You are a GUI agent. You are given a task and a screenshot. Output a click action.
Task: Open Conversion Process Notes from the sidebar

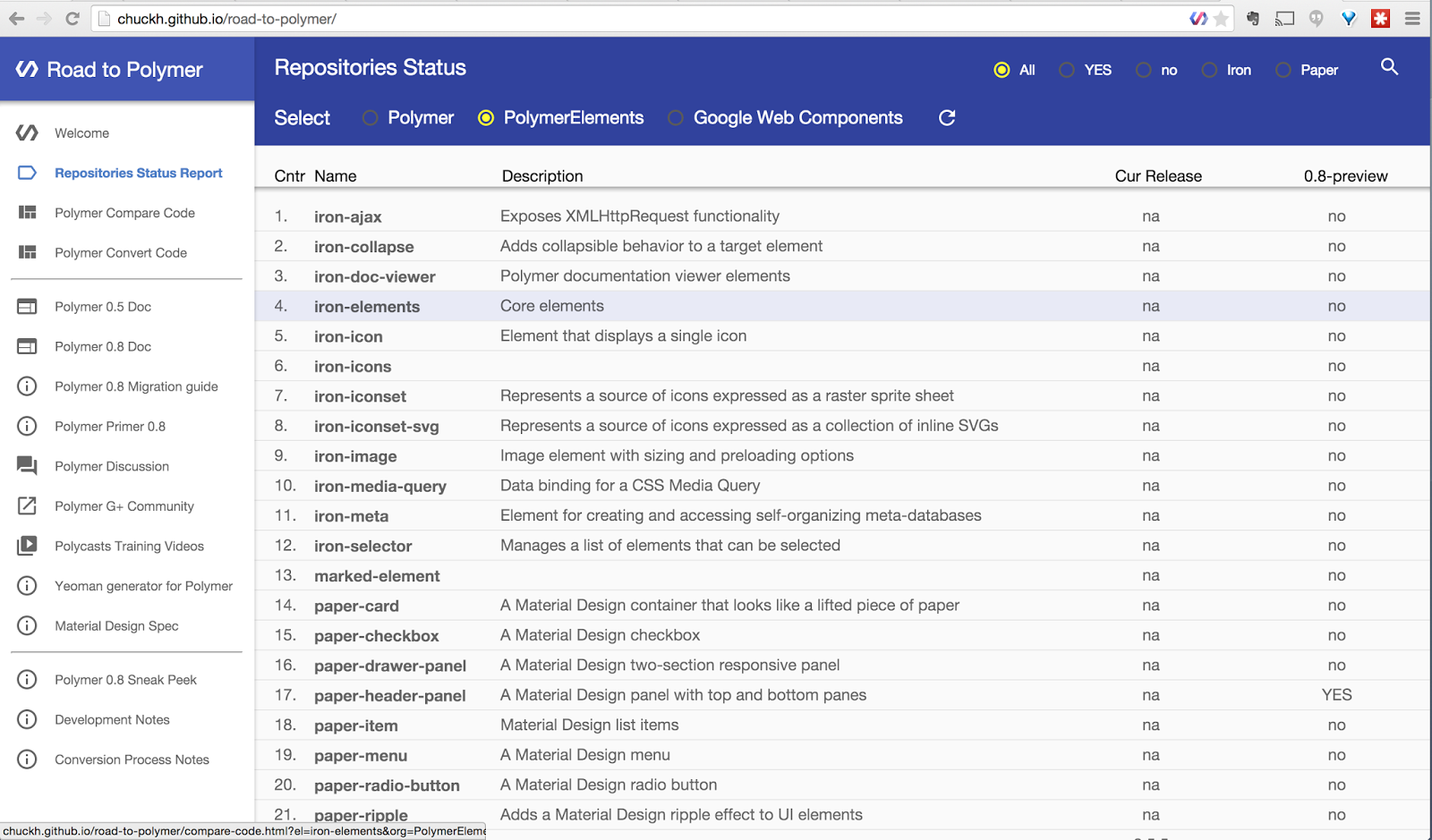[132, 759]
